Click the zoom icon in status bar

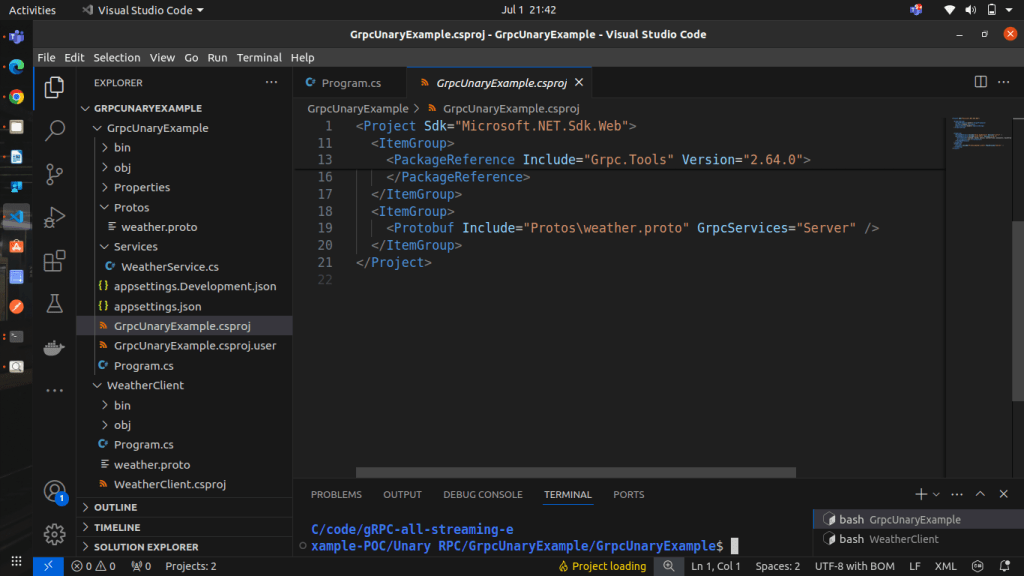[x=669, y=566]
